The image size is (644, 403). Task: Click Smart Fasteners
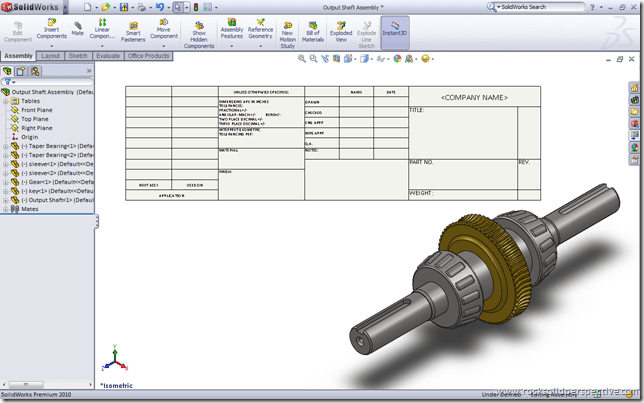[133, 32]
